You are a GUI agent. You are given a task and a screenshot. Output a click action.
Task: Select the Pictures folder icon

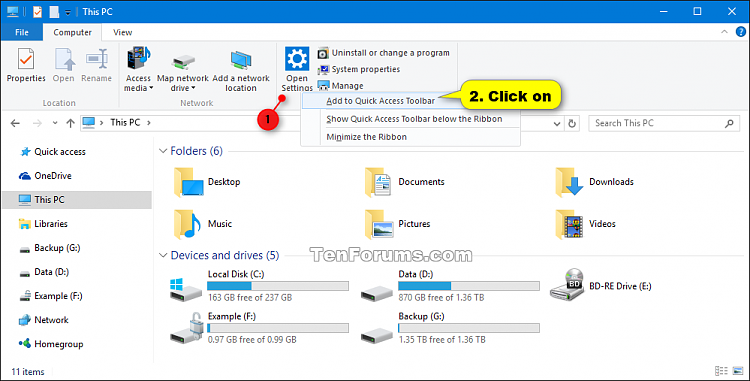click(379, 224)
